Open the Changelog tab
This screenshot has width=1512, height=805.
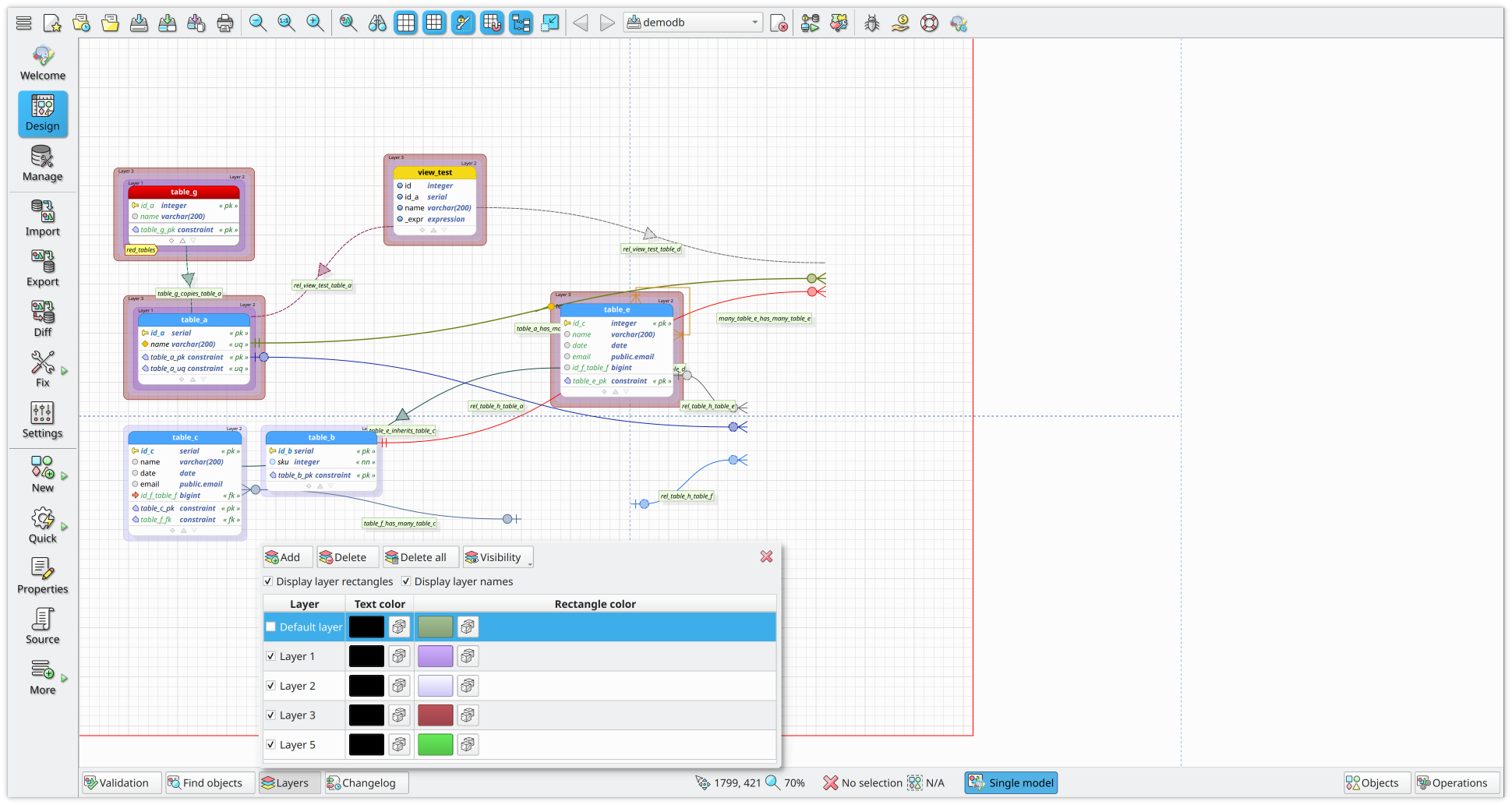366,783
